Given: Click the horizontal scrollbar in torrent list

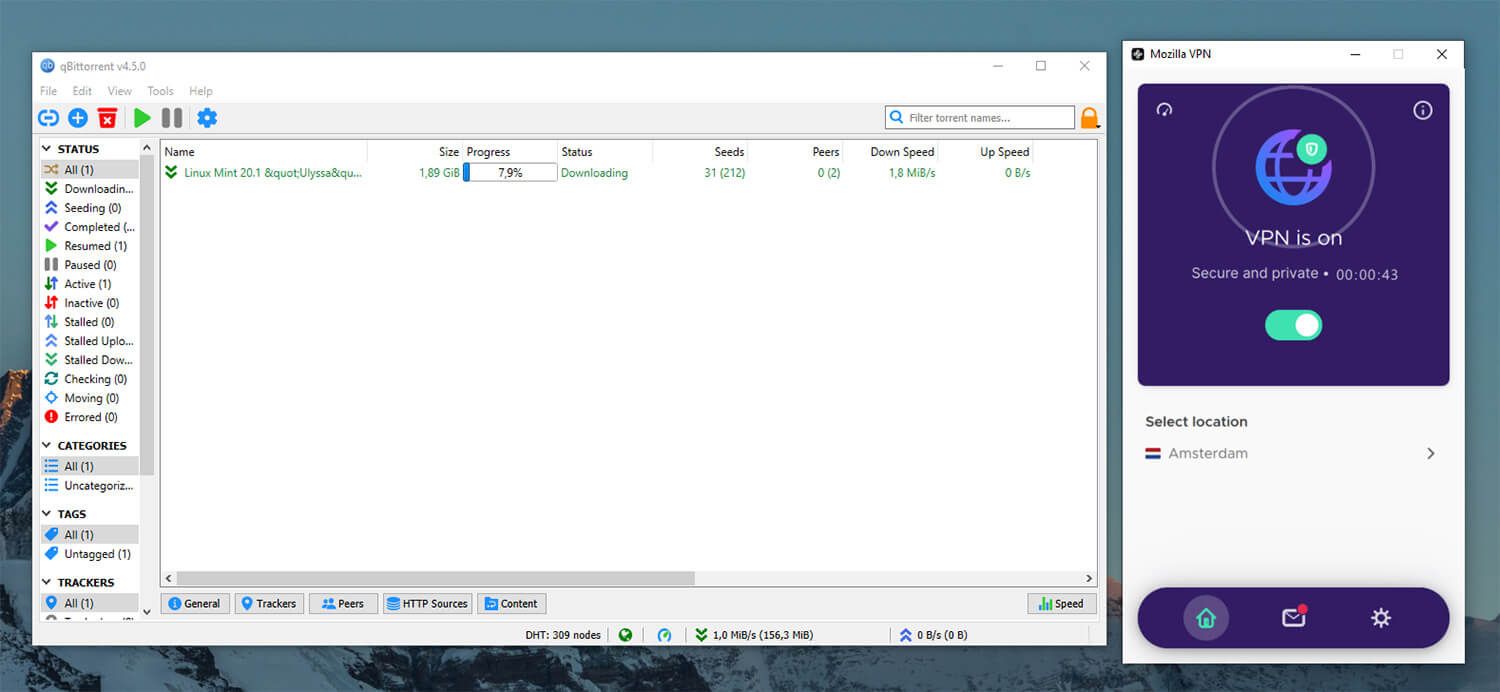Looking at the screenshot, I should coord(435,578).
